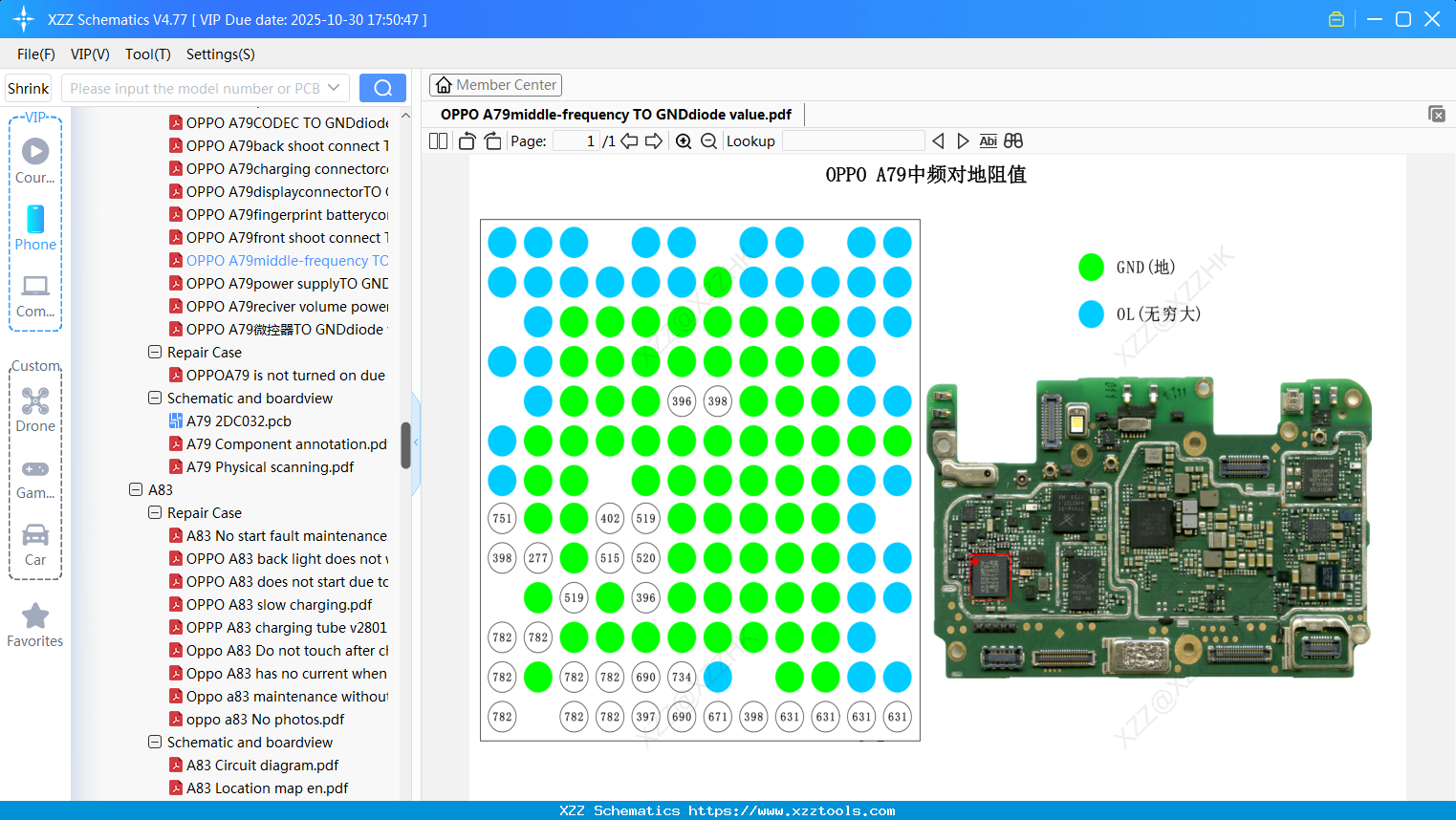Zoom out of the PDF document
This screenshot has width=1456, height=820.
(707, 140)
